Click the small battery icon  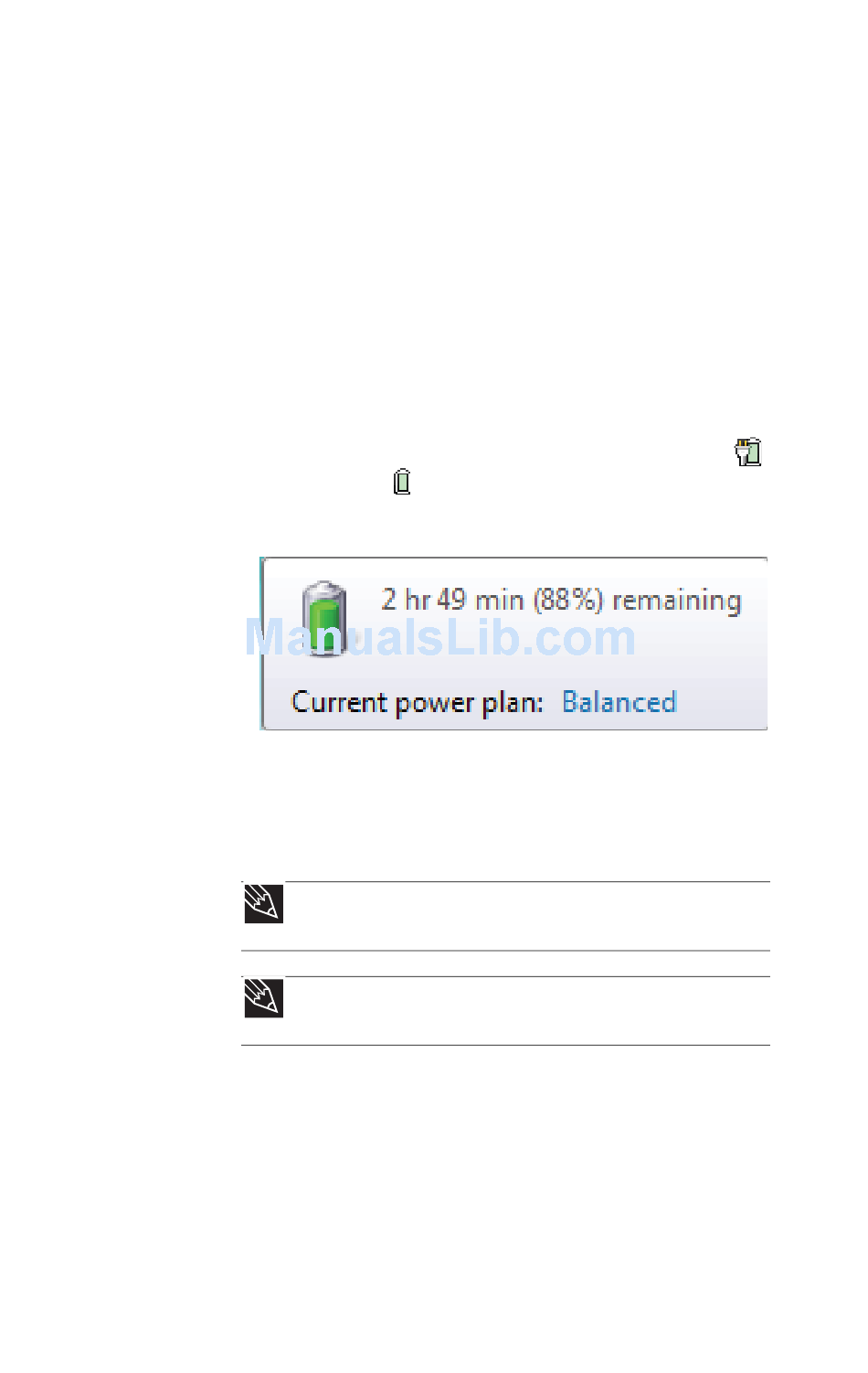402,481
